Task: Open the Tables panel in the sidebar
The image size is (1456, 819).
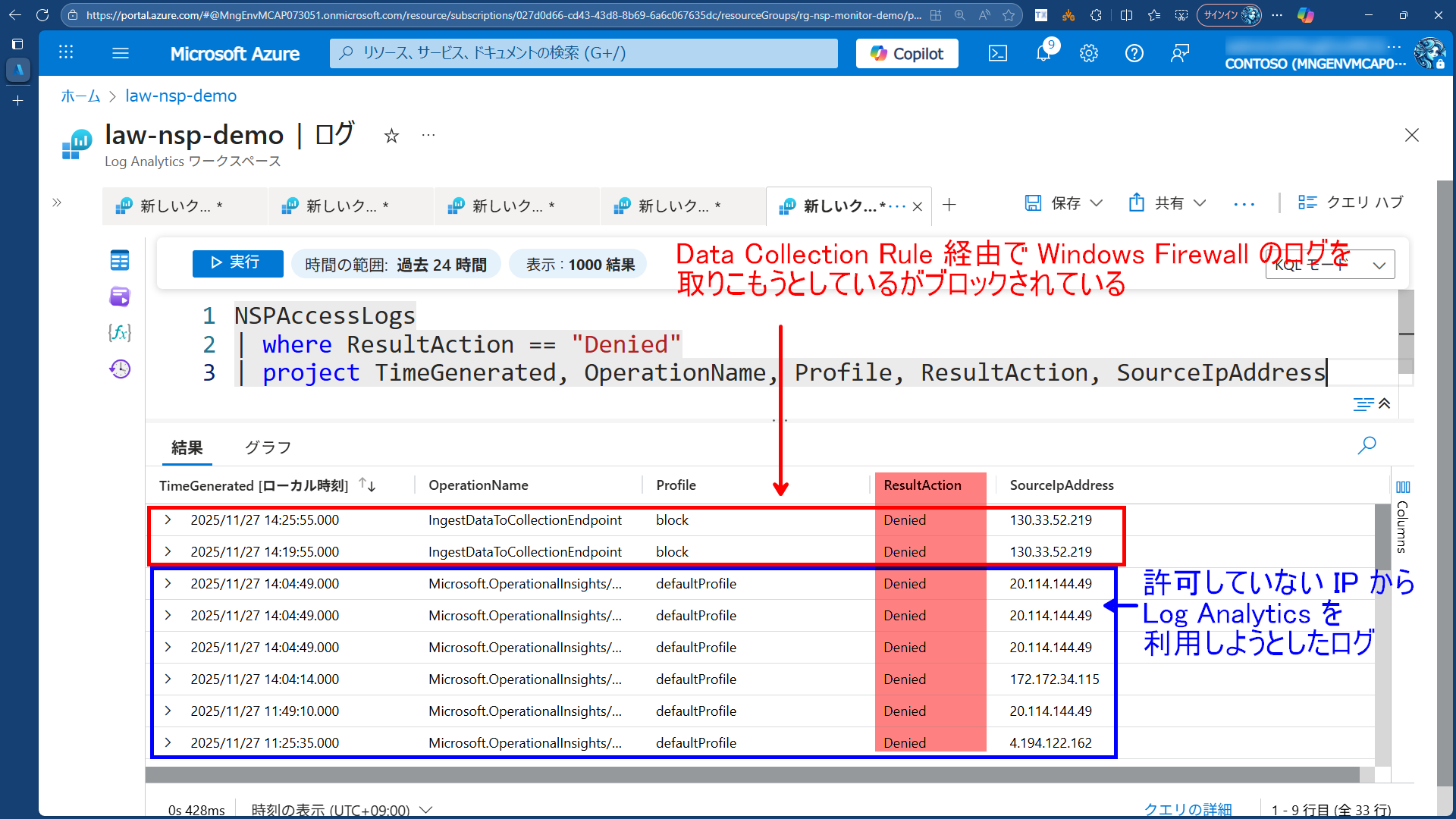Action: click(x=120, y=260)
